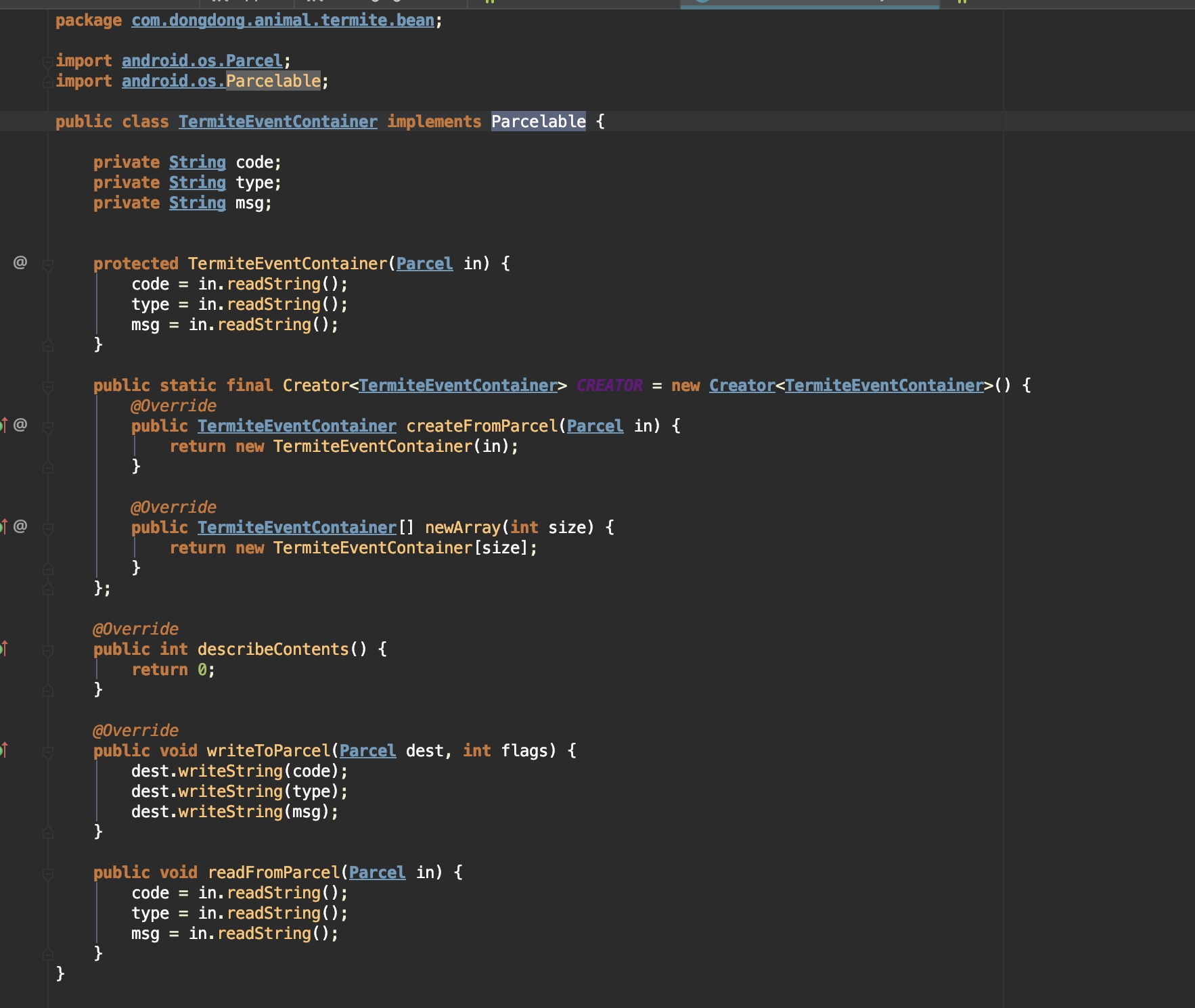Click the newArray method name

[463, 528]
